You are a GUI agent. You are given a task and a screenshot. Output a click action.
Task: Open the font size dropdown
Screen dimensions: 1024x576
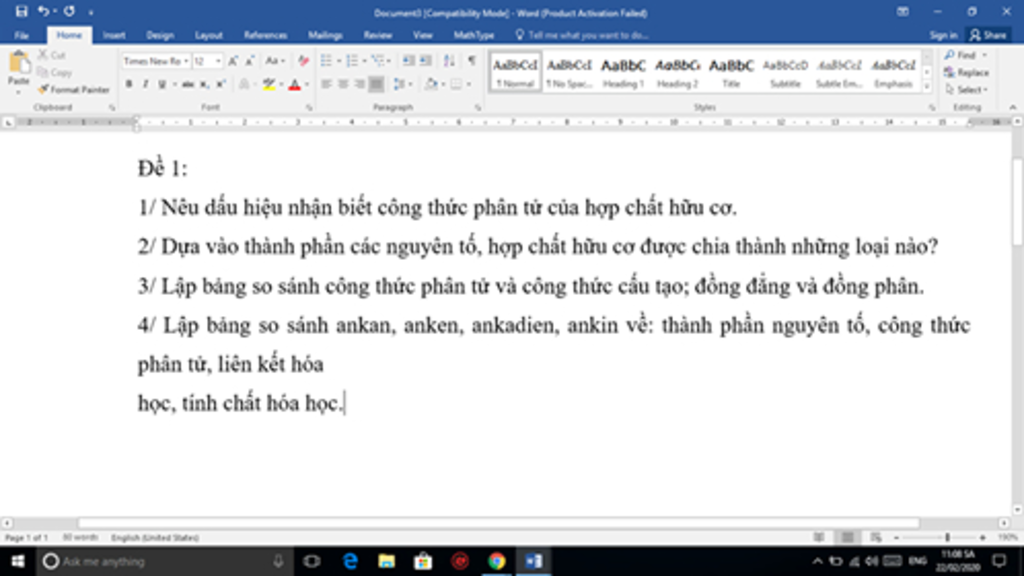pos(218,61)
